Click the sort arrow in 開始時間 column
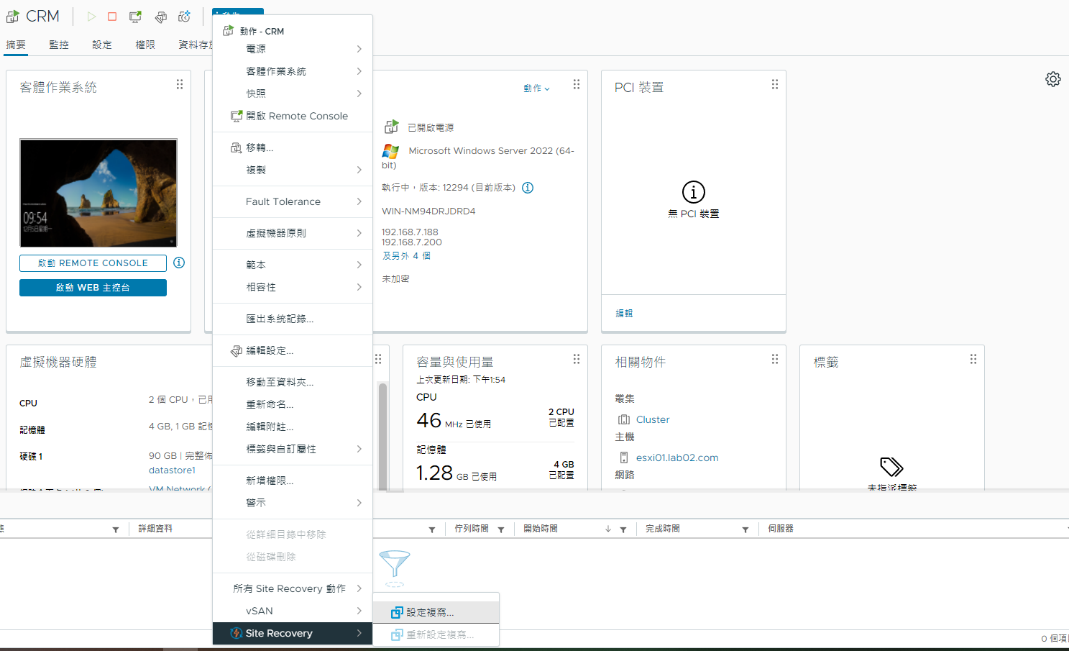 tap(608, 529)
